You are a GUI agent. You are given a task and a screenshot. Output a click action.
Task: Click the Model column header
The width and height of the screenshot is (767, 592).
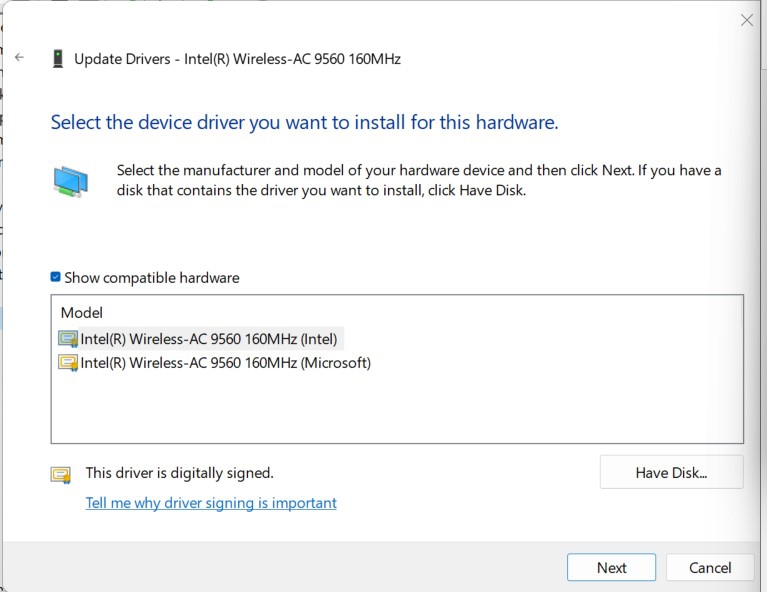click(x=82, y=313)
